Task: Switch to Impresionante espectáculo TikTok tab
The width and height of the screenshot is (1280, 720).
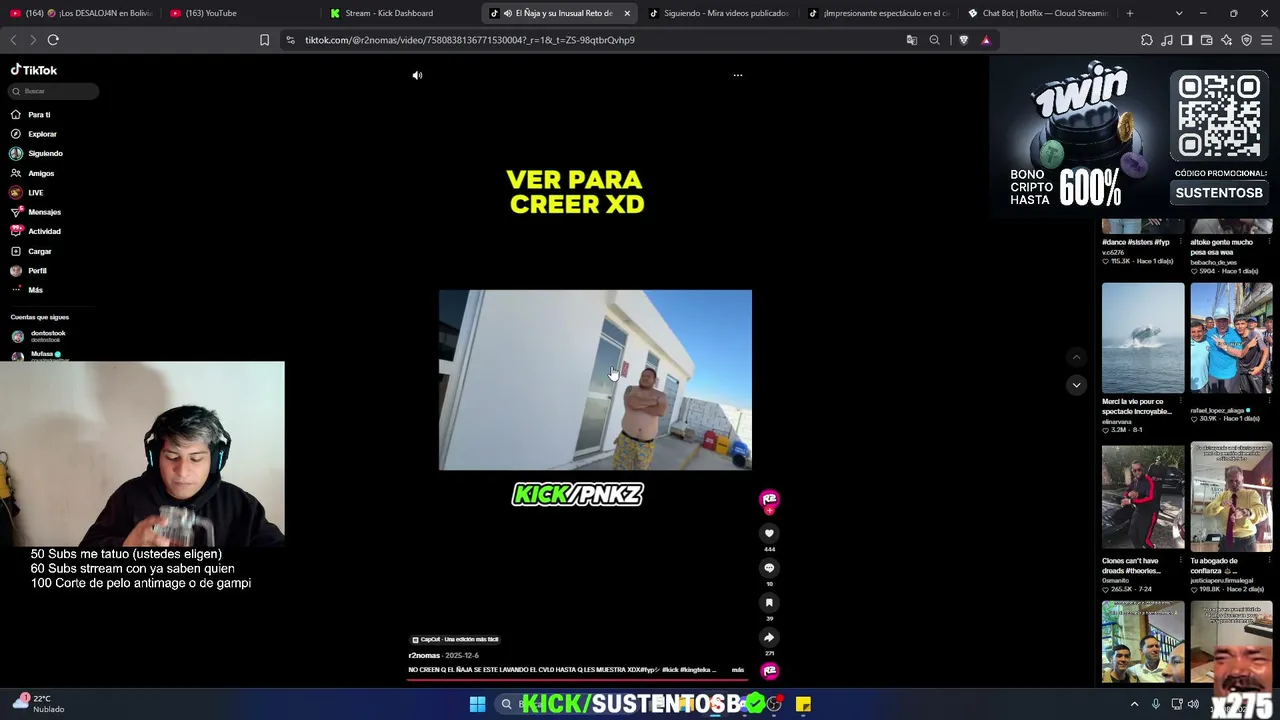Action: [879, 13]
